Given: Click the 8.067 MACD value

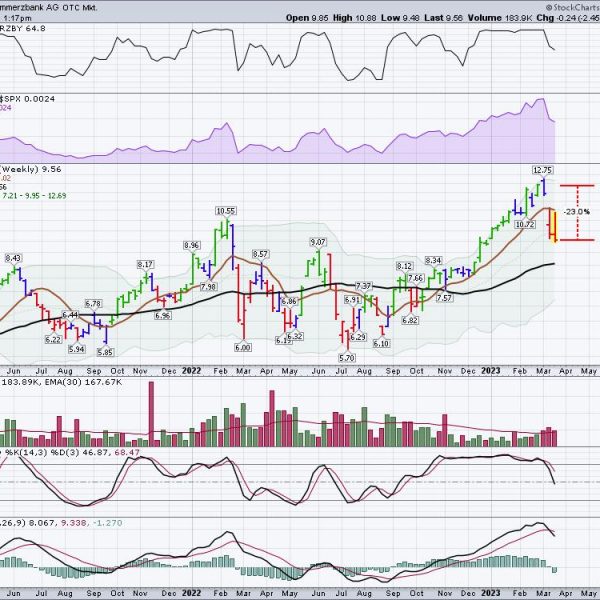Looking at the screenshot, I should pos(45,523).
